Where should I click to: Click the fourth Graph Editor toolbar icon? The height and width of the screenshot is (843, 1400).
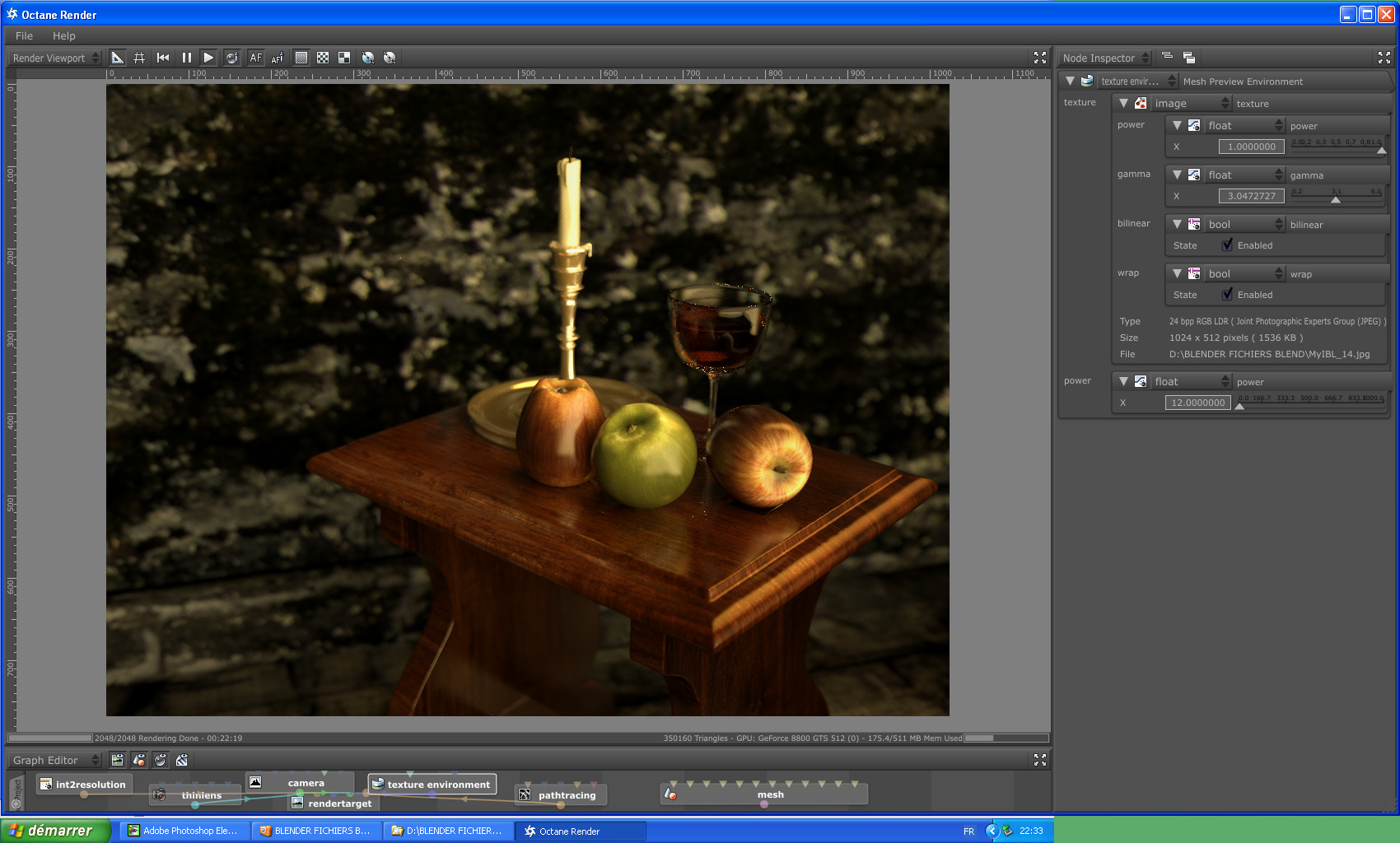coord(182,760)
